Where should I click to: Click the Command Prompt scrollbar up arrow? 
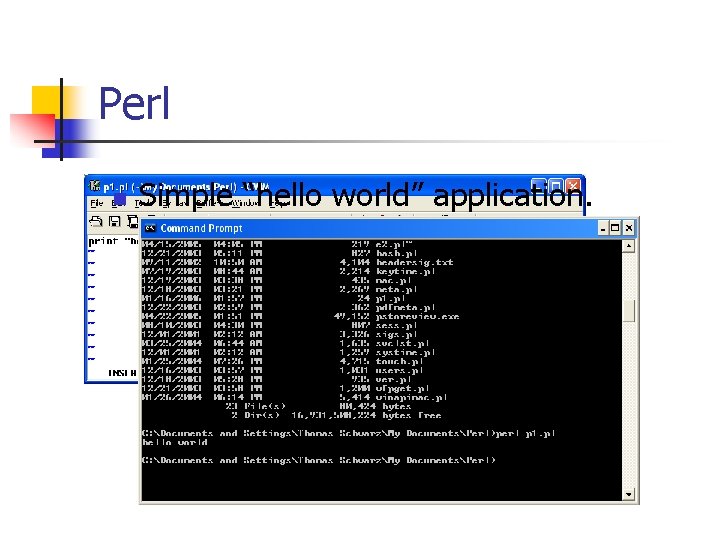tap(629, 246)
